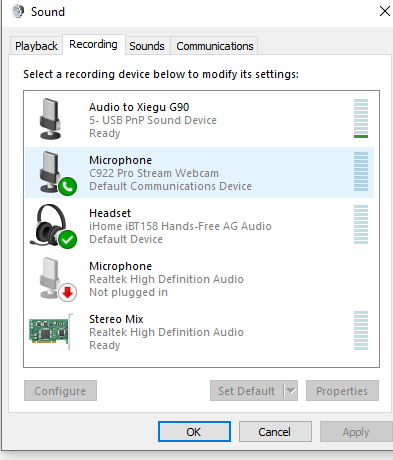Select "C922 Pro Stream Webcam" text
Image resolution: width=393 pixels, height=460 pixels.
[x=154, y=173]
